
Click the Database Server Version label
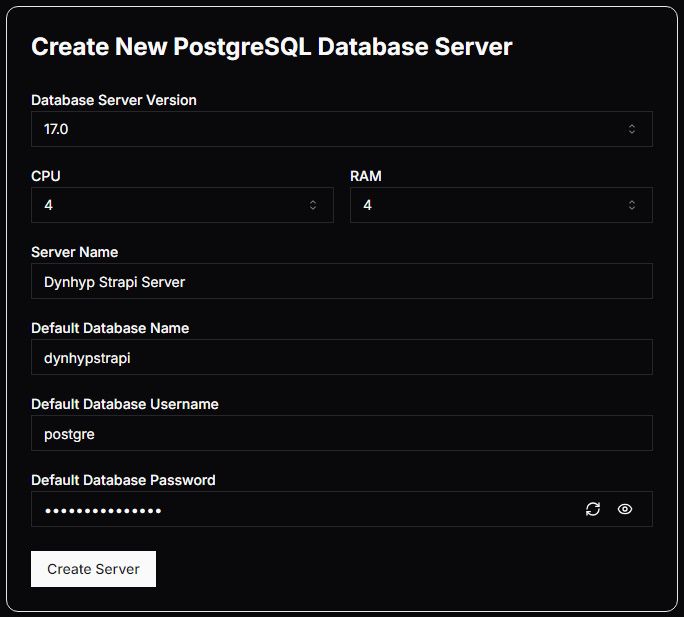coord(114,100)
